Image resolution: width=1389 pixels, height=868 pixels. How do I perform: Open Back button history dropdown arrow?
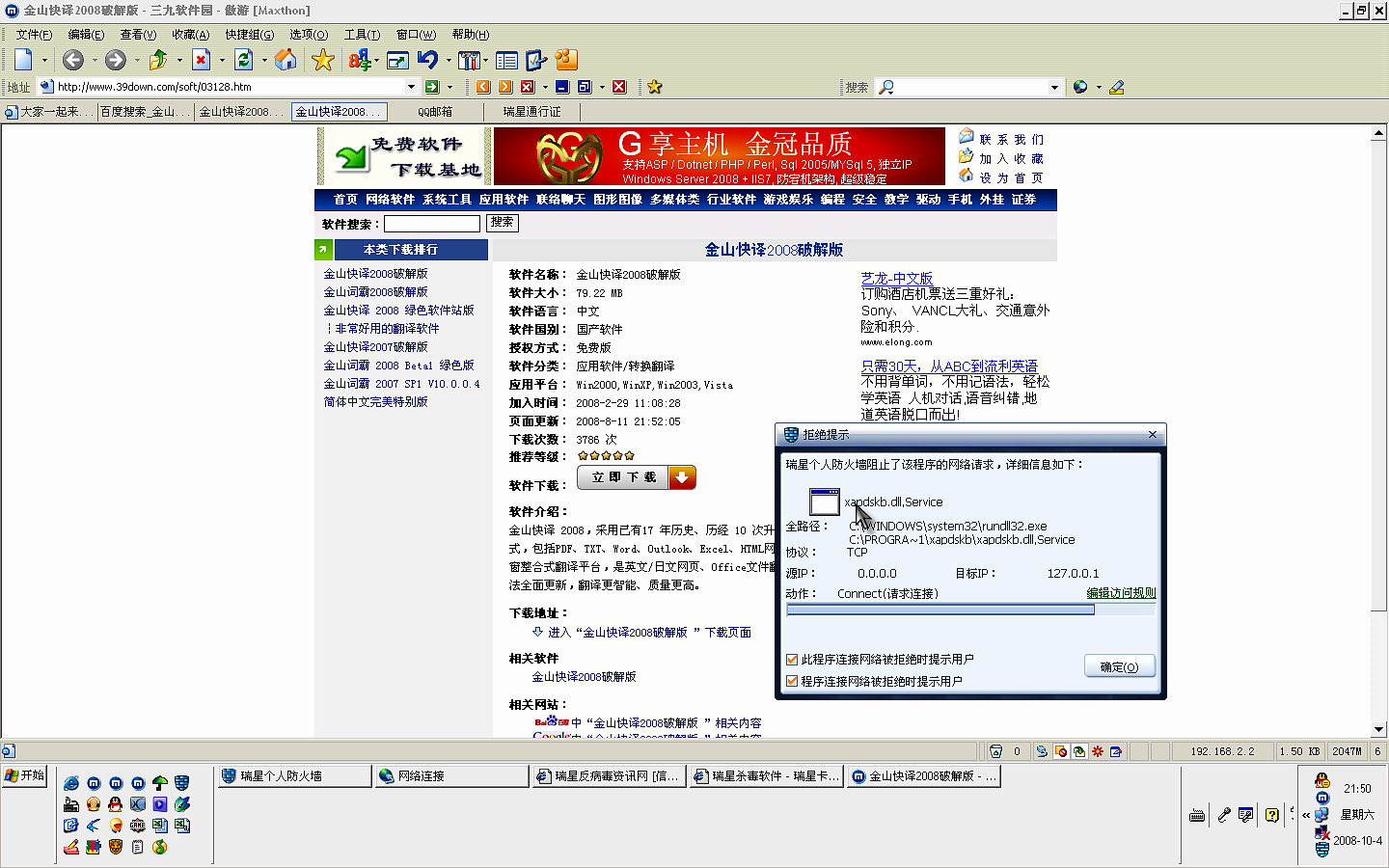pos(95,60)
